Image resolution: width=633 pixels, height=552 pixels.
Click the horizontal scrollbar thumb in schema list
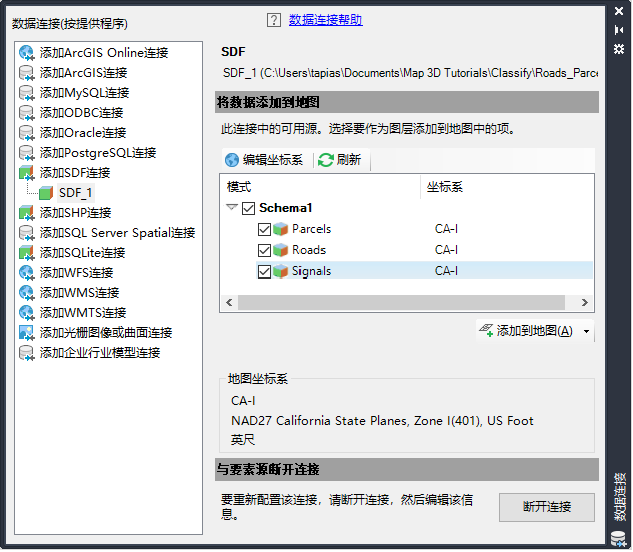[402, 303]
